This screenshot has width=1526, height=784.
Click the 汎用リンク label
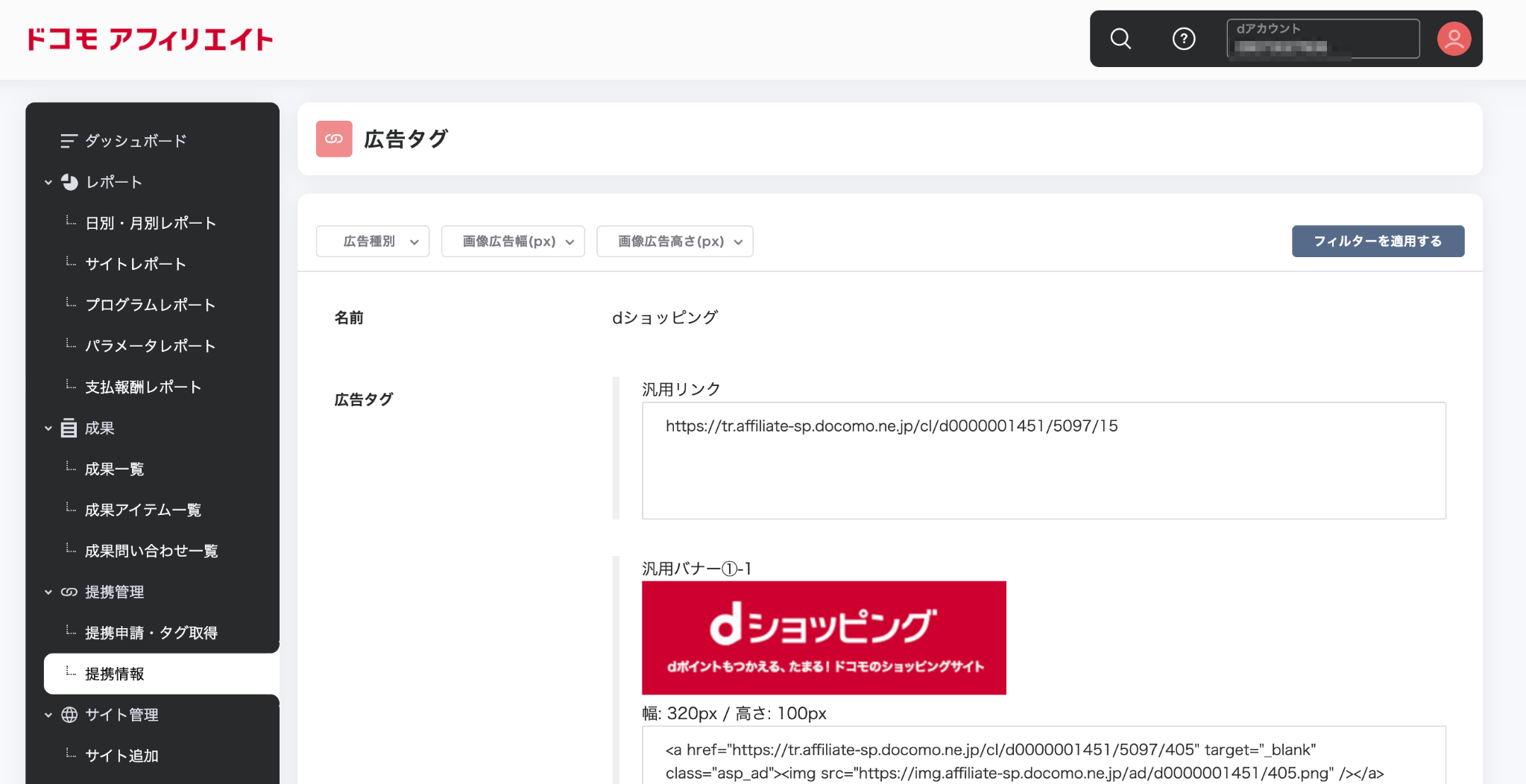pos(681,389)
